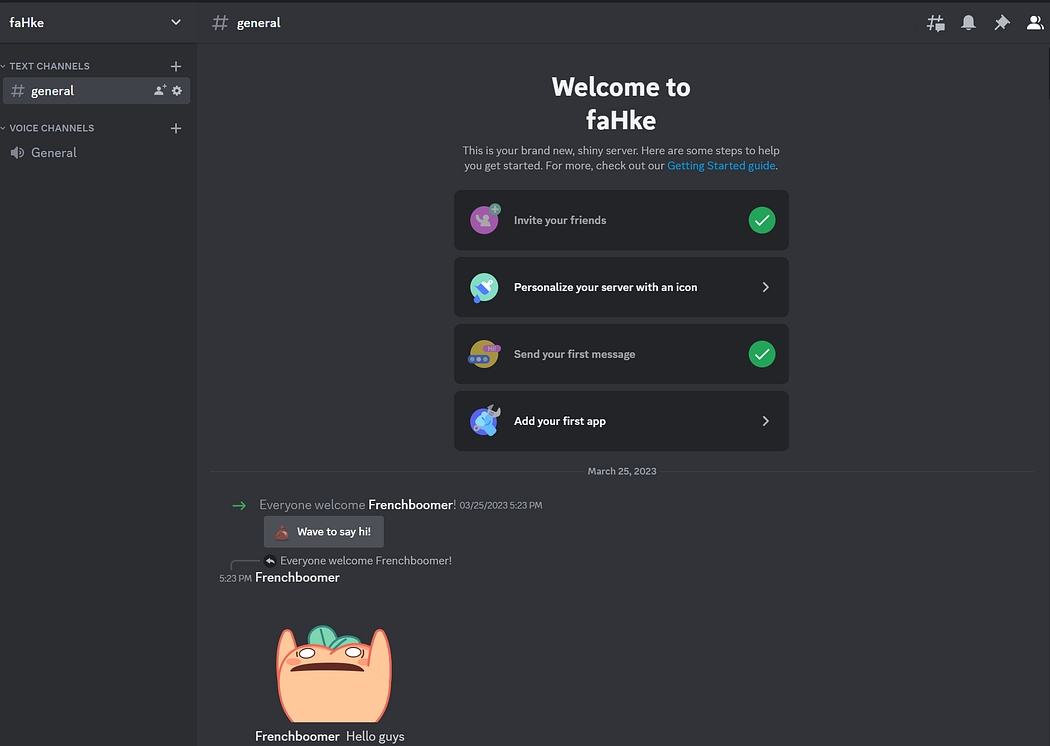
Task: Click create invite icon on general channel
Action: [x=159, y=91]
